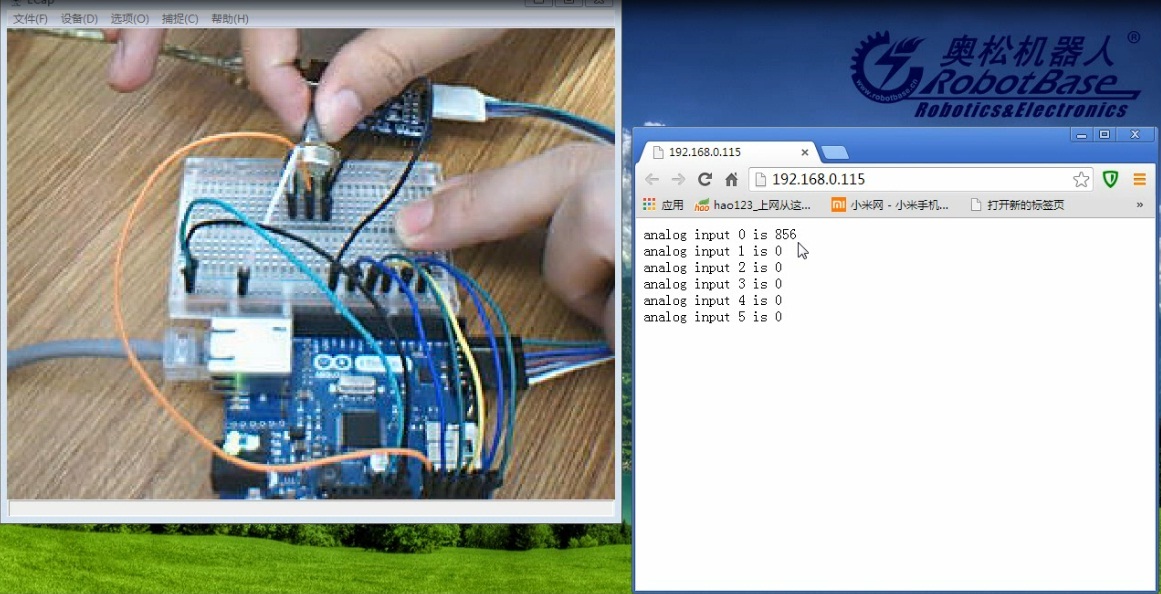Click the text 'analog input 4 is 0'

point(712,300)
